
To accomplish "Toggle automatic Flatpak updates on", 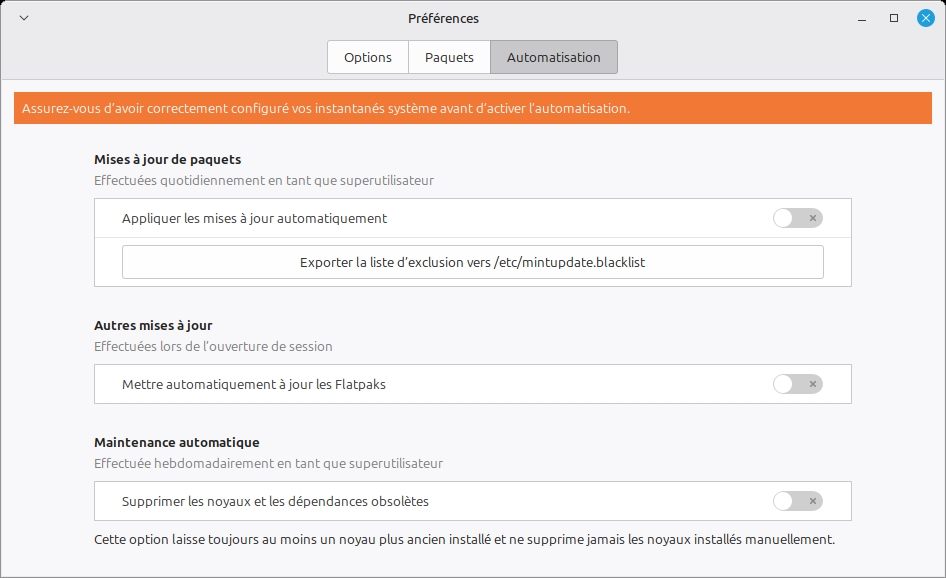I will pyautogui.click(x=797, y=384).
